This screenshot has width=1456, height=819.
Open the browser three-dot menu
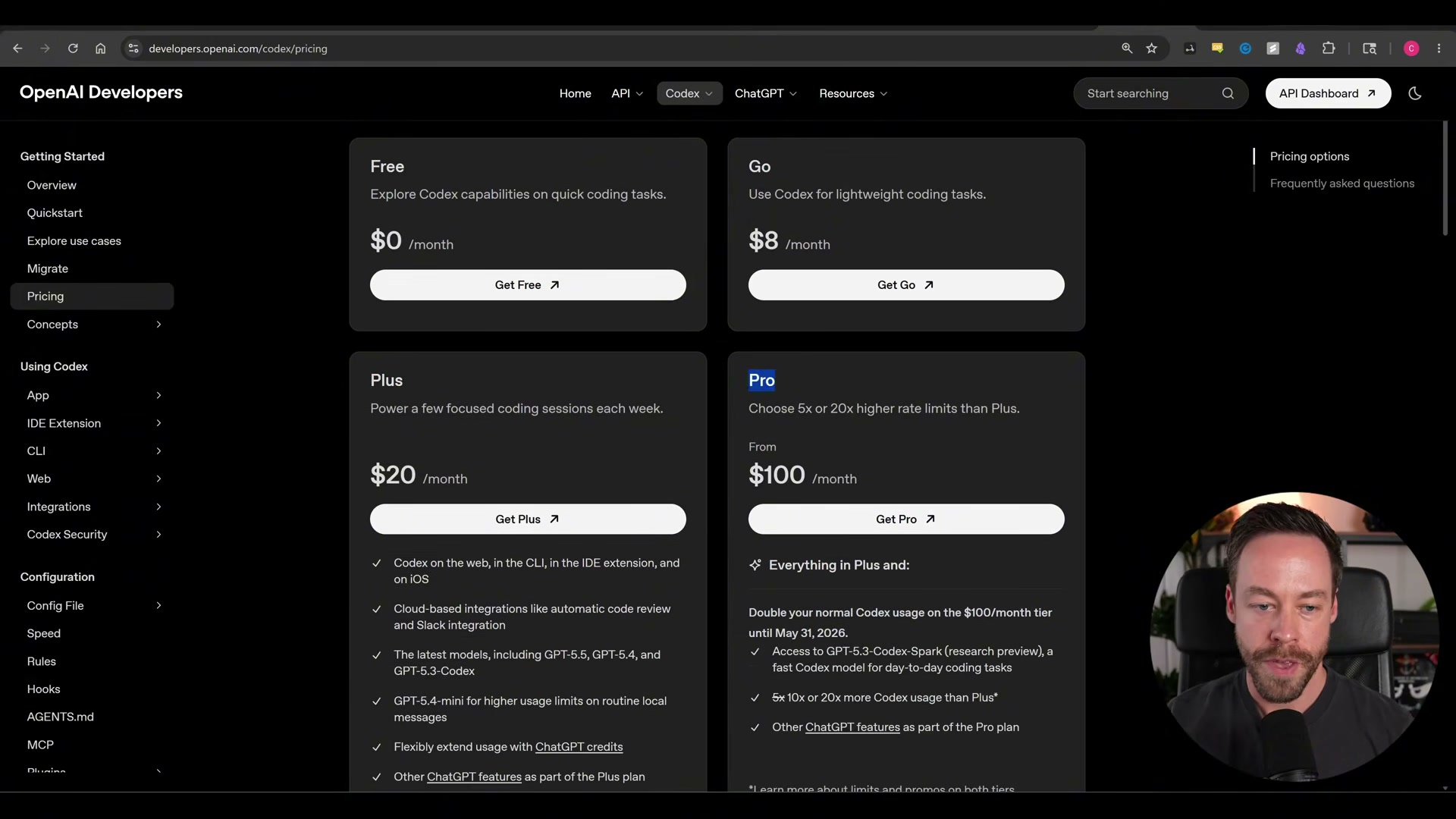(1439, 49)
